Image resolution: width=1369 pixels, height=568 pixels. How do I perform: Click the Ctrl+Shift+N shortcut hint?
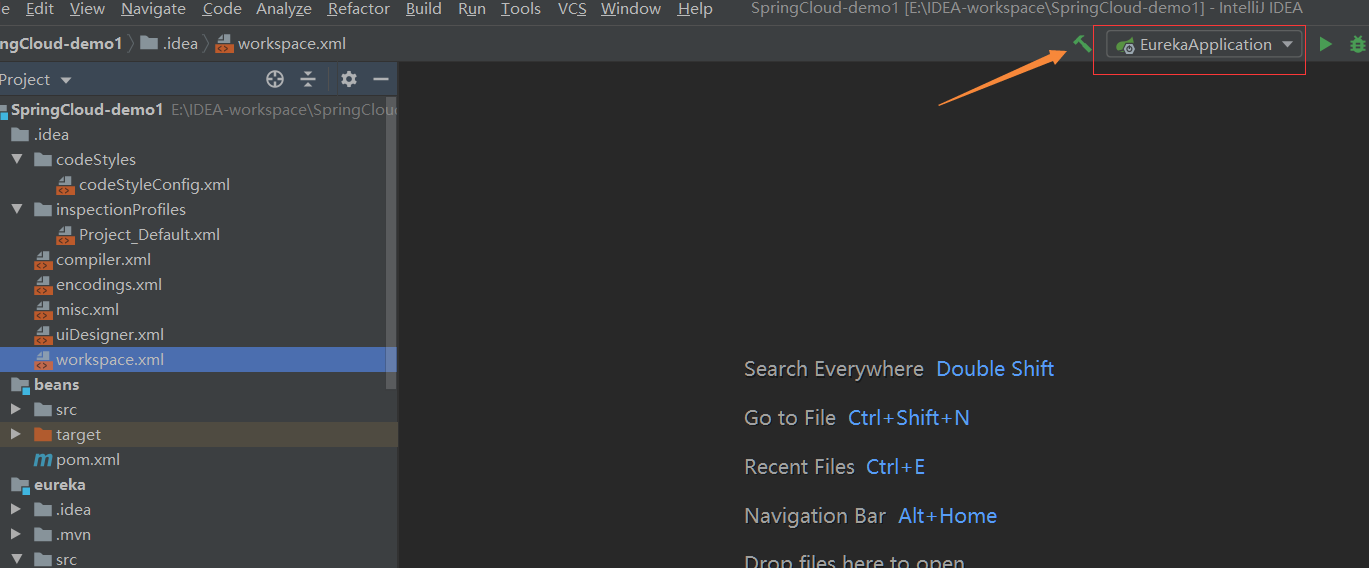point(909,418)
